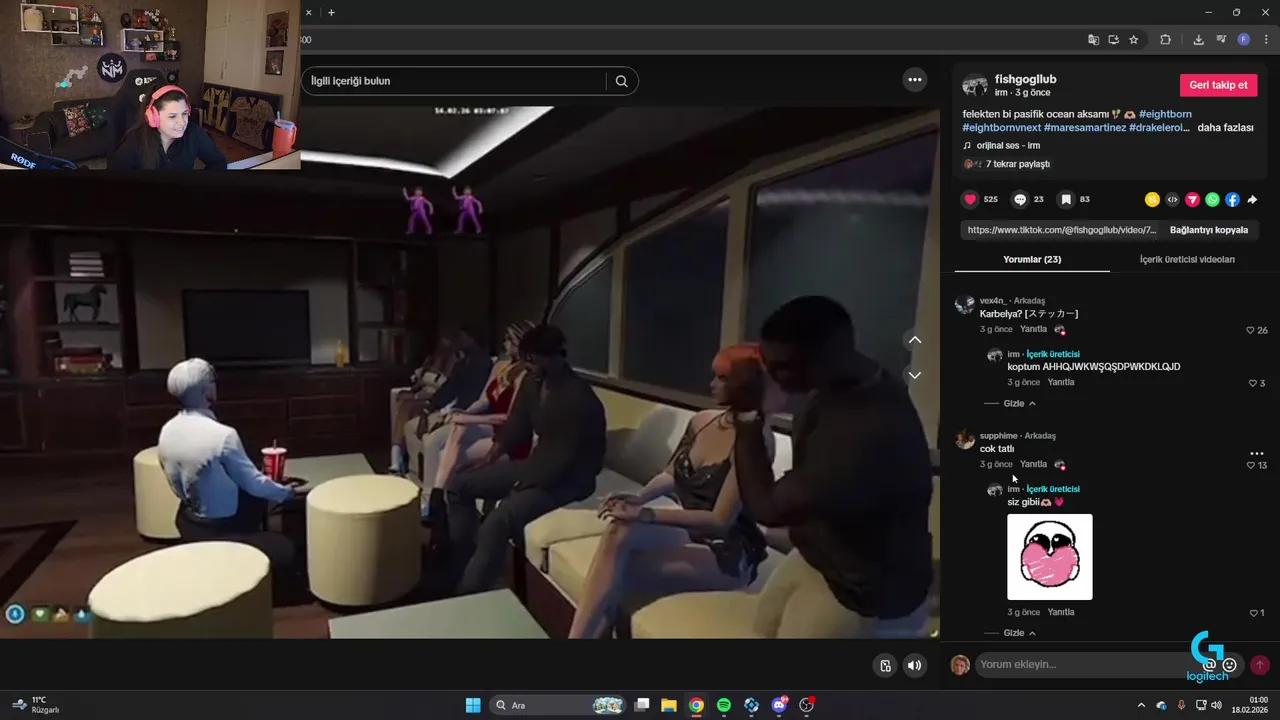Reply to supphime's comment 'cok tatlı'
Viewport: 1280px width, 720px height.
click(1033, 464)
